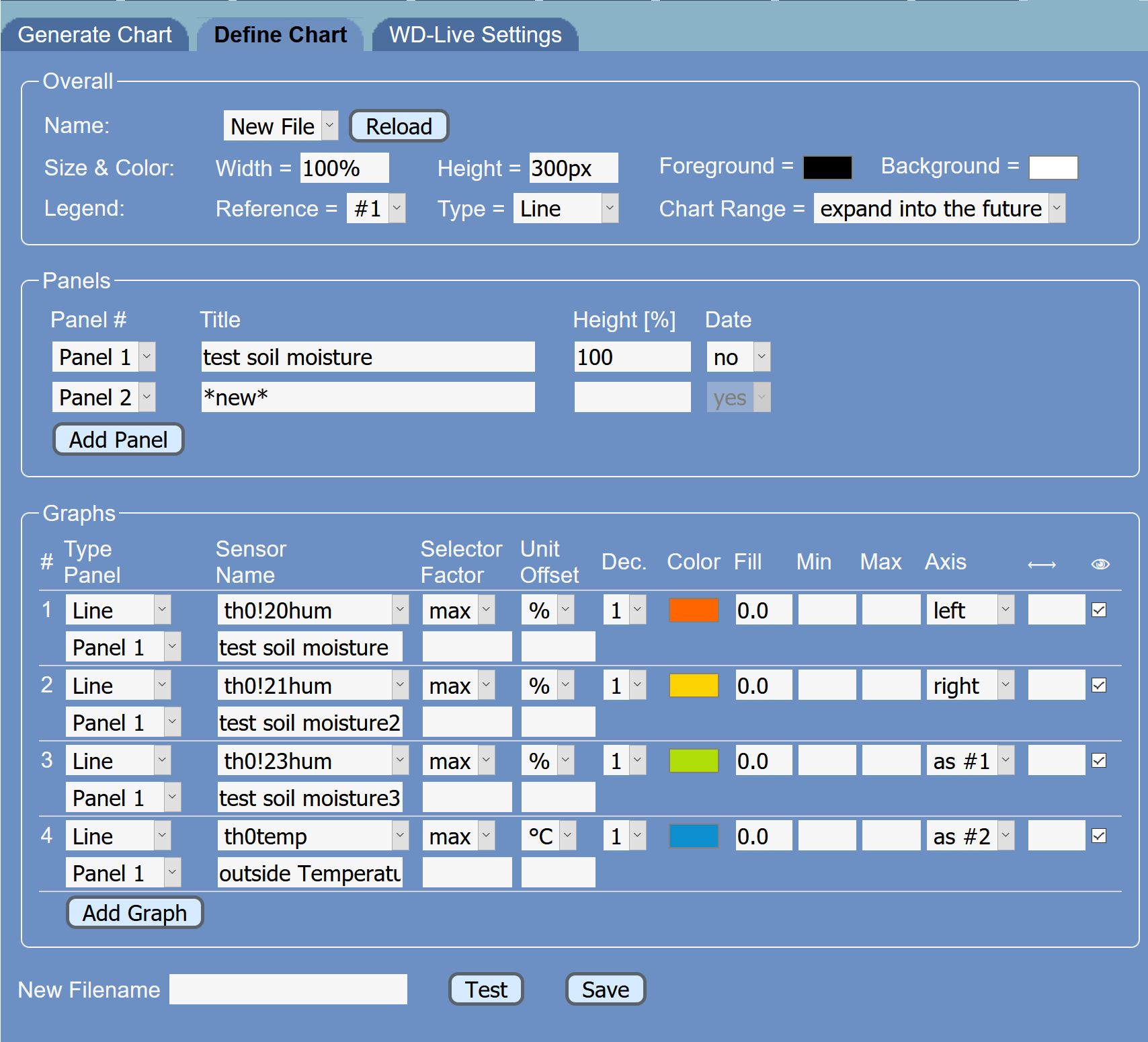Image resolution: width=1148 pixels, height=1042 pixels.
Task: Switch to the Generate Chart tab
Action: (x=95, y=35)
